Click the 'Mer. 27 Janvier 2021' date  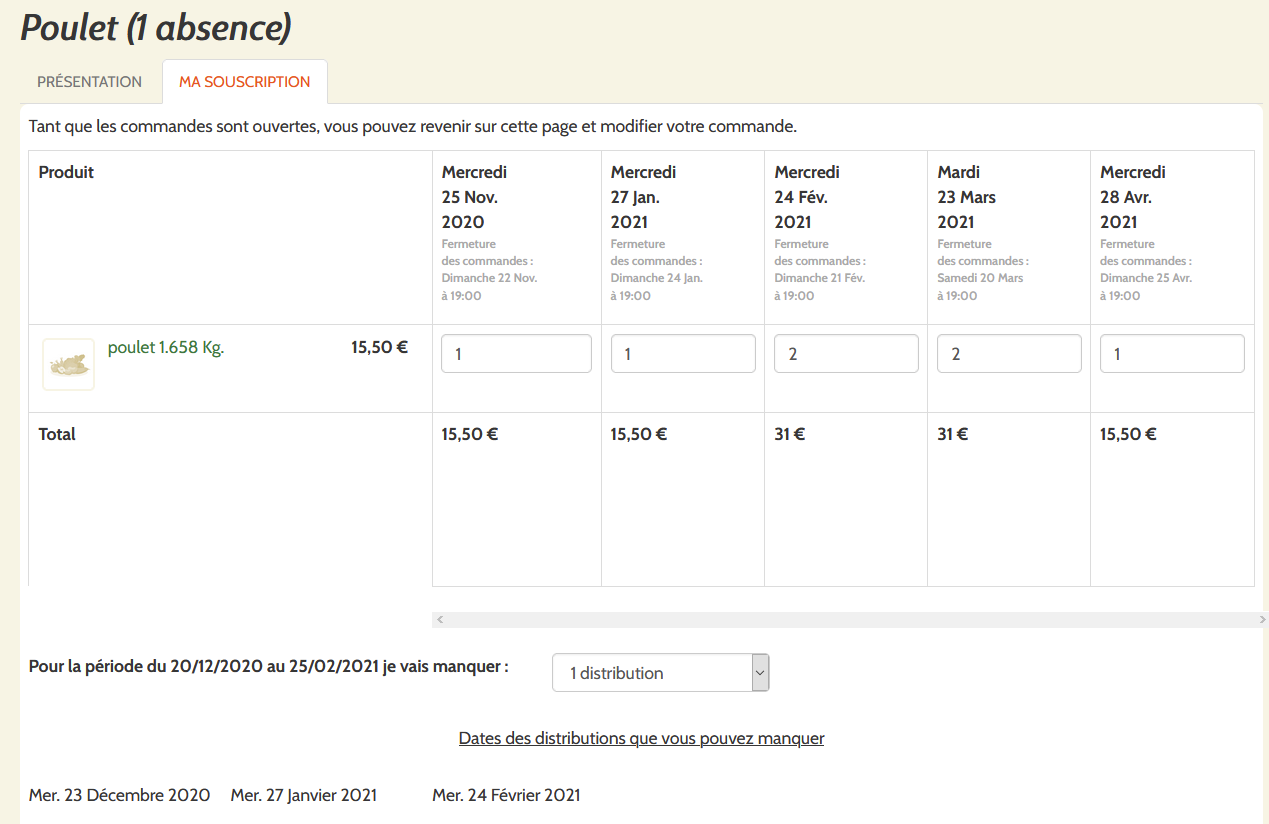[x=304, y=796]
